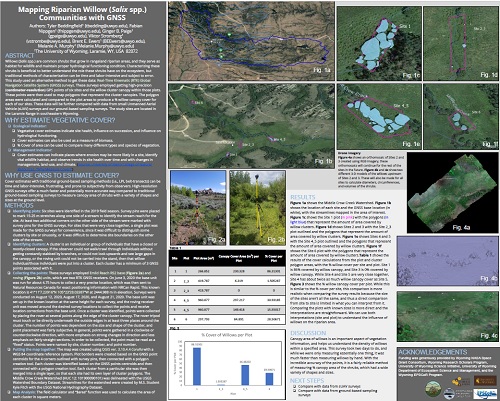The image size is (500, 401).
Task: Click the chart title % Cover of Willows per Plot
Action: tap(227, 335)
